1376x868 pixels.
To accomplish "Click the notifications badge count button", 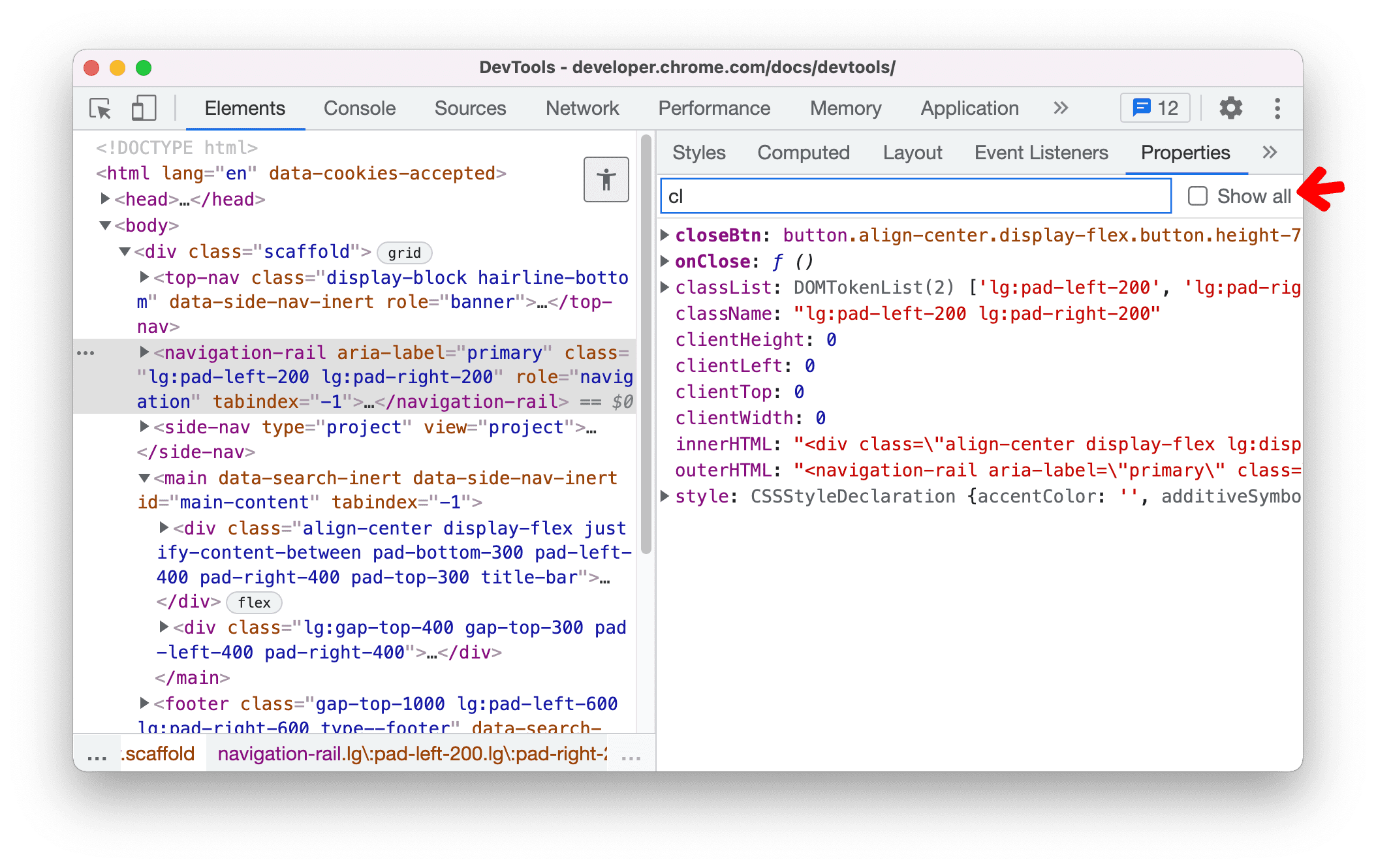I will tap(1155, 108).
